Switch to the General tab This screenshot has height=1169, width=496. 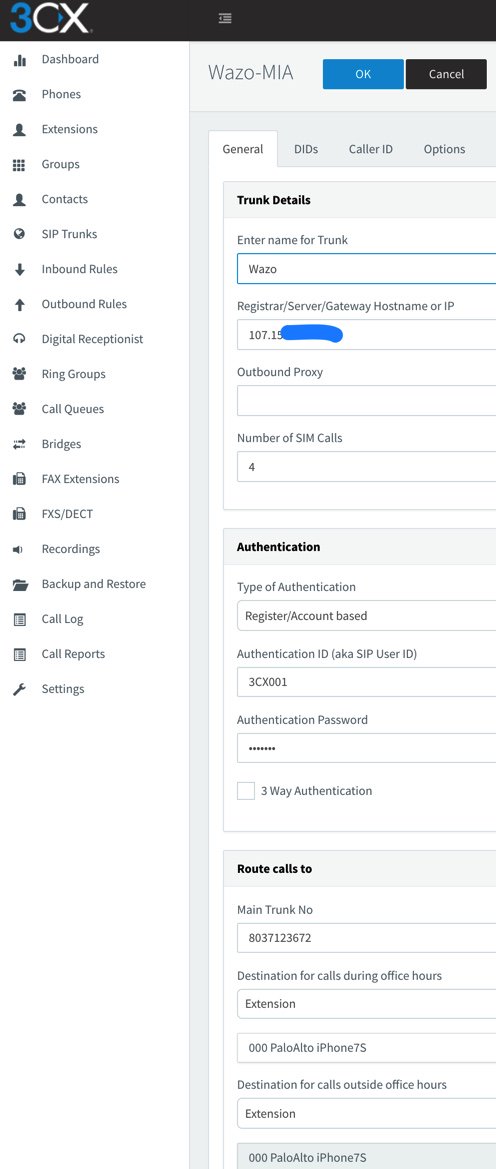click(243, 149)
